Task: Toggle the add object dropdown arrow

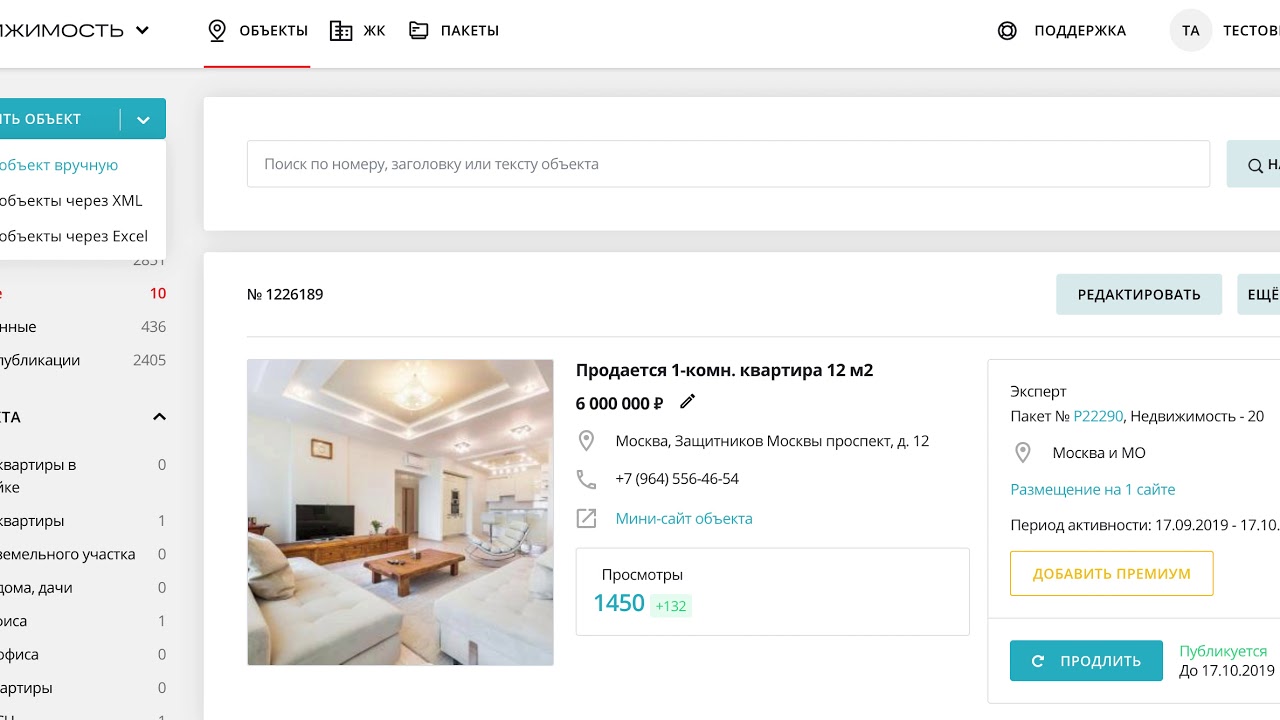Action: click(x=143, y=120)
